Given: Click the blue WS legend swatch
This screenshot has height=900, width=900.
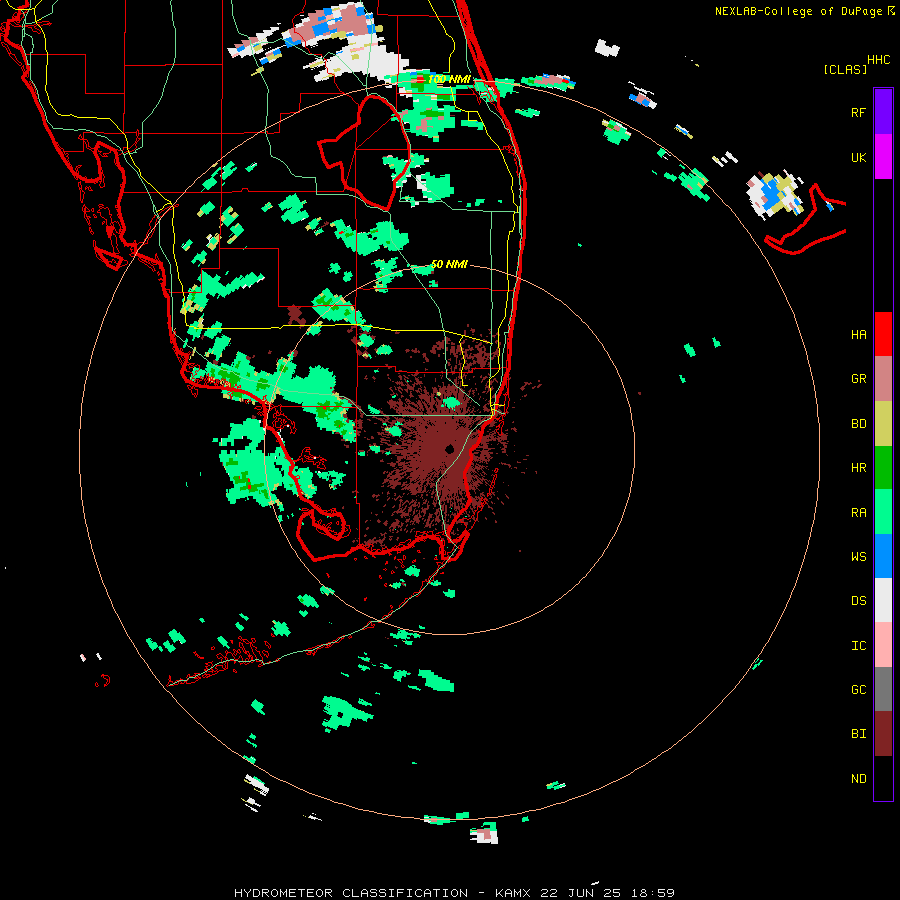Looking at the screenshot, I should (x=883, y=556).
